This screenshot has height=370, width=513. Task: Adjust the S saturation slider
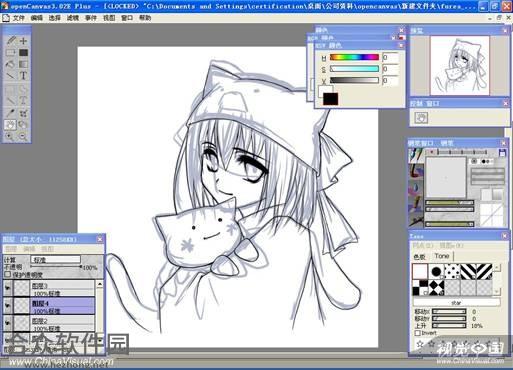pos(354,69)
